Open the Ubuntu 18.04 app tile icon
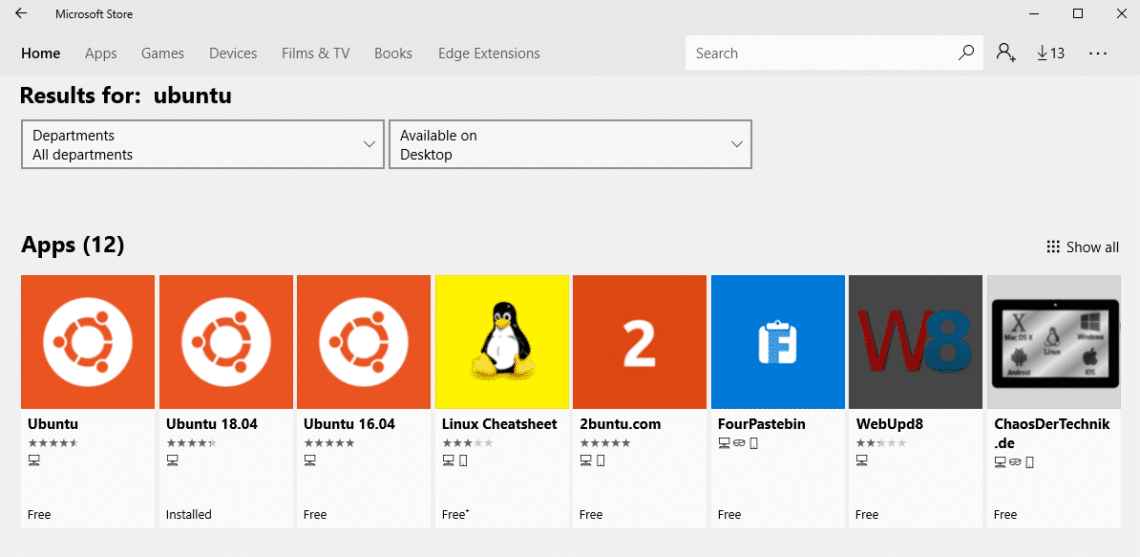 point(226,342)
